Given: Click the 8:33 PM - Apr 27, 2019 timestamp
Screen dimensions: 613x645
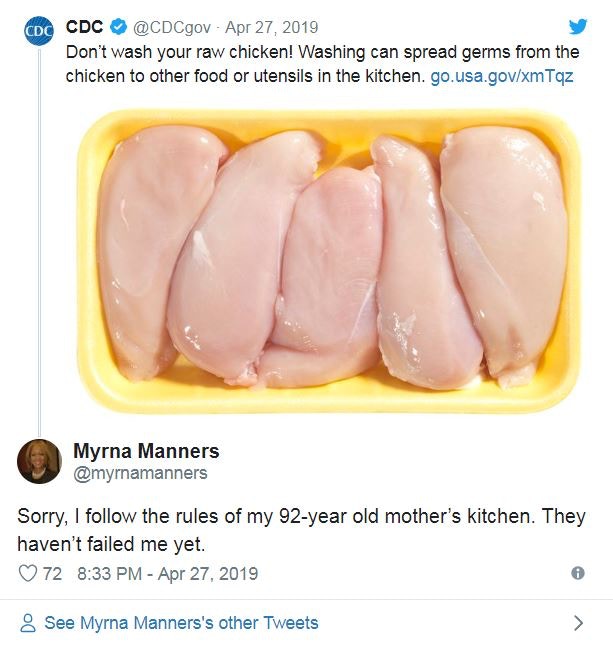Looking at the screenshot, I should point(167,573).
